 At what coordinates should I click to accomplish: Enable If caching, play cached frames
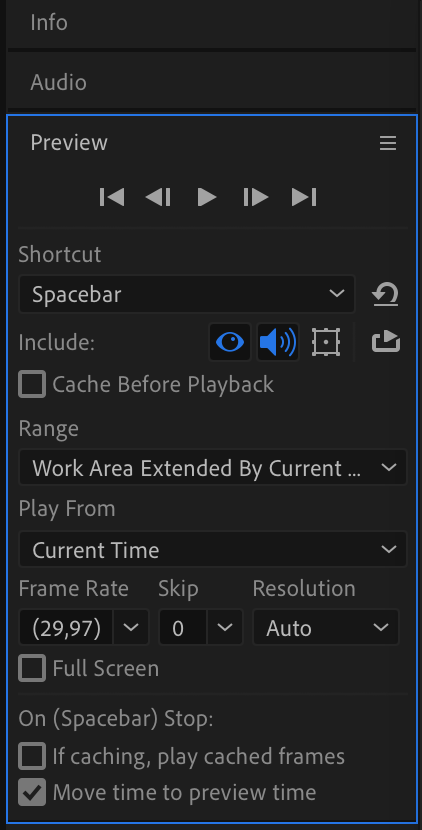tap(32, 756)
